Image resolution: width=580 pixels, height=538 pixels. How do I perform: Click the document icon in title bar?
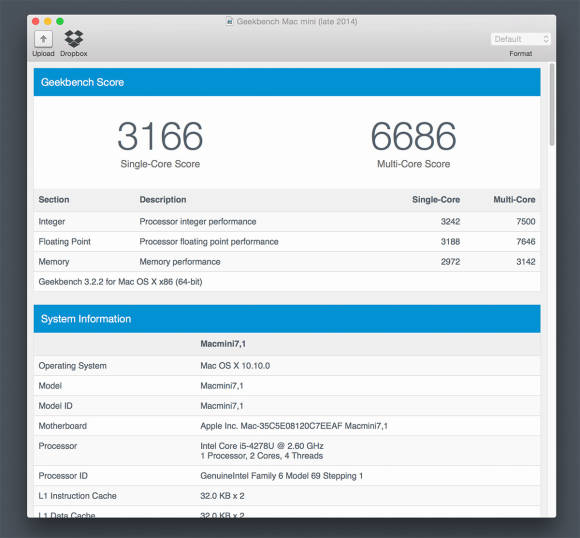(x=230, y=21)
